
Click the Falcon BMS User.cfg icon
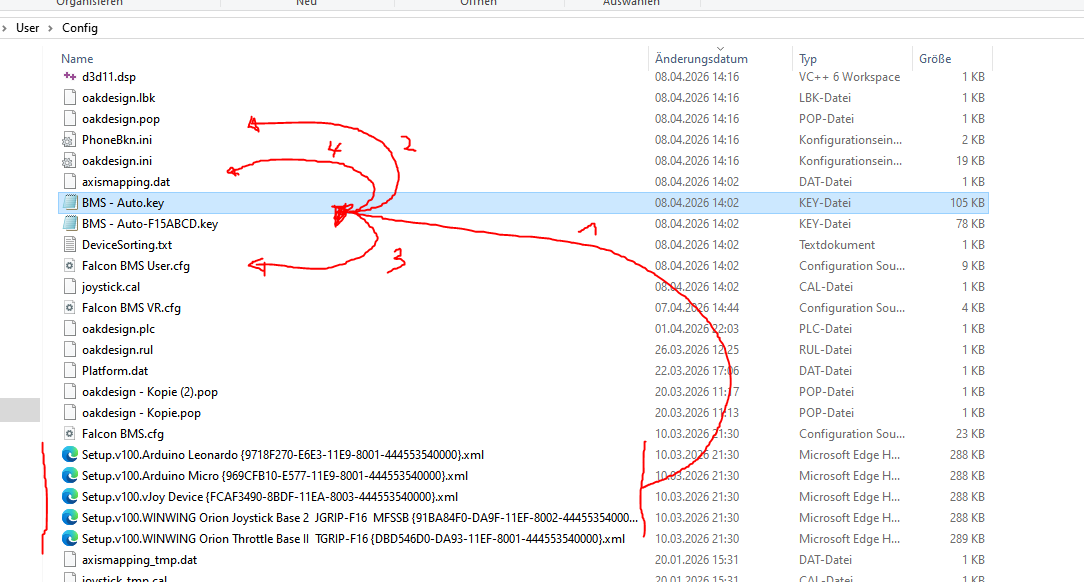(69, 265)
